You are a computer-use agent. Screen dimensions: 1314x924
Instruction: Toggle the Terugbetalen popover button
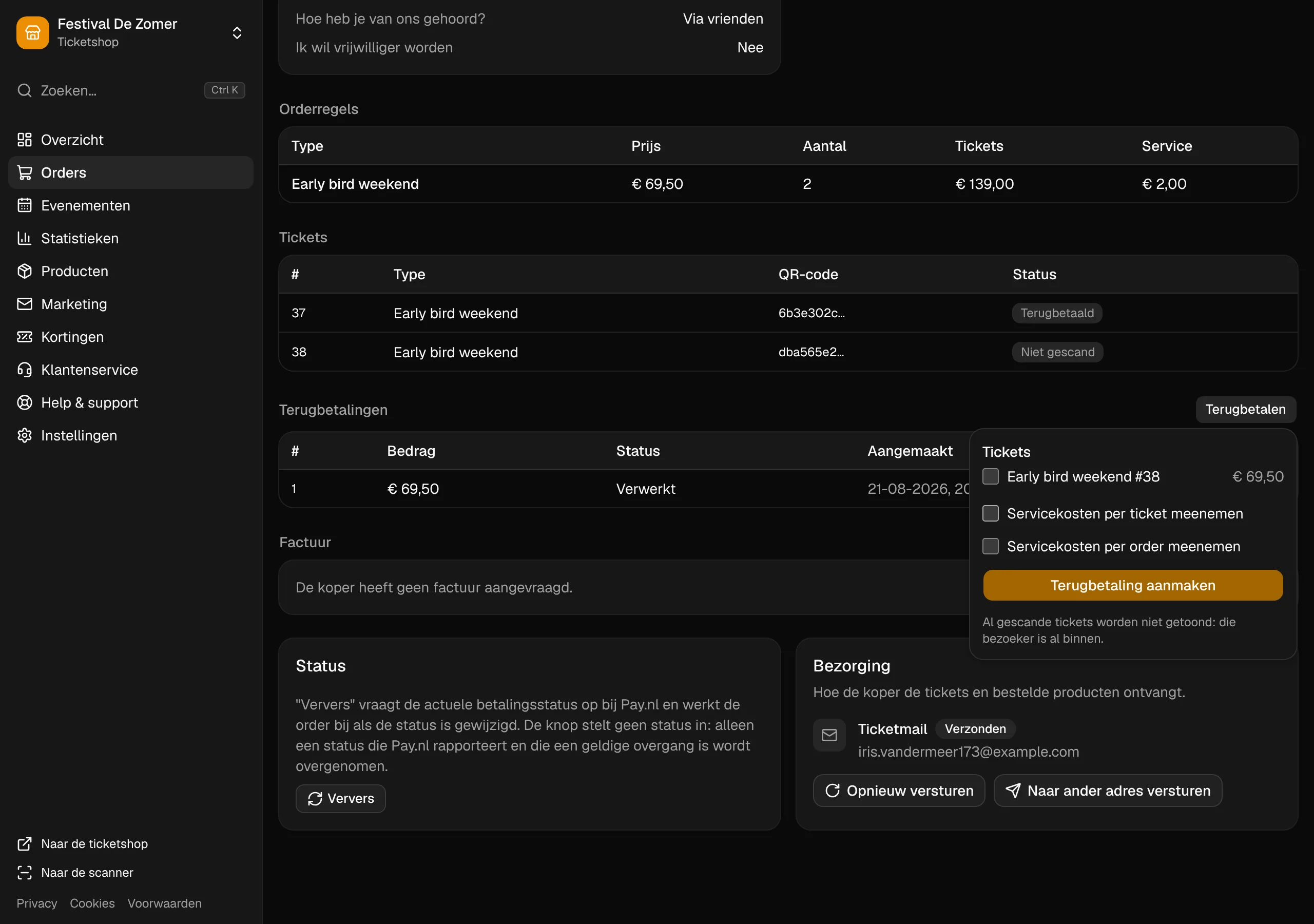tap(1245, 409)
